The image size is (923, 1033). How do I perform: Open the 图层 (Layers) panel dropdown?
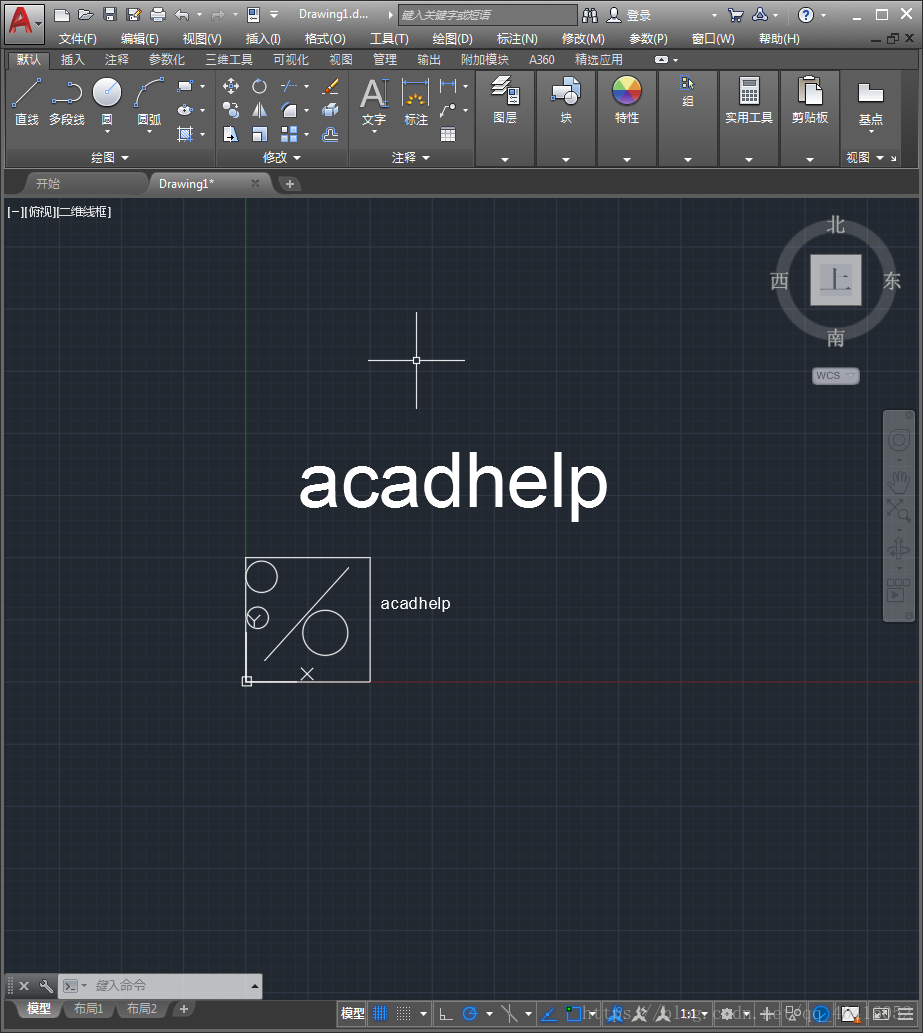click(505, 159)
